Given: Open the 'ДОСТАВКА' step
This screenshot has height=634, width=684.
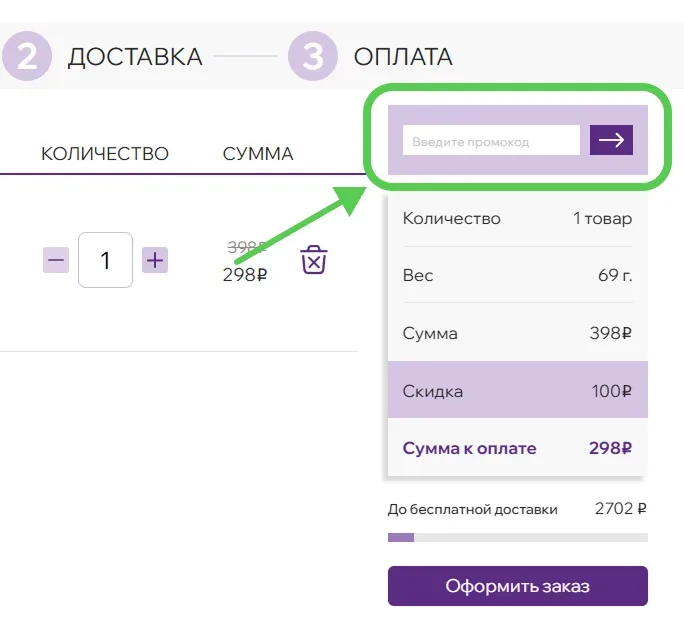Looking at the screenshot, I should (x=135, y=57).
